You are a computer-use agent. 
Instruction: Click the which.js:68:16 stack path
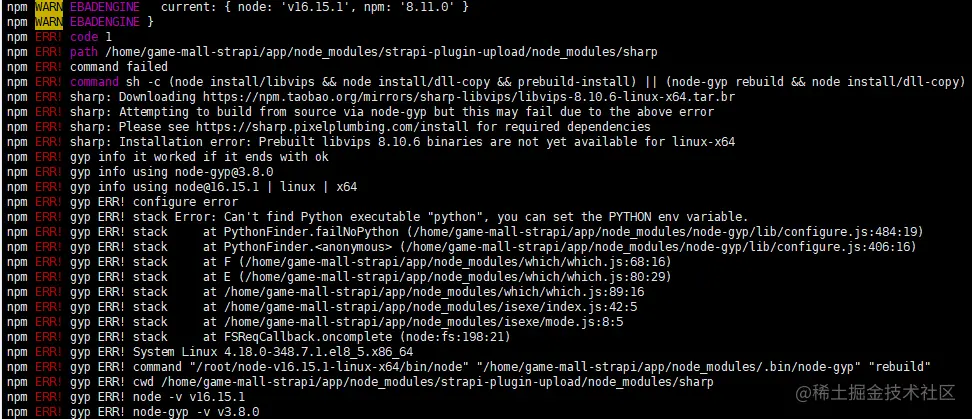[x=452, y=262]
